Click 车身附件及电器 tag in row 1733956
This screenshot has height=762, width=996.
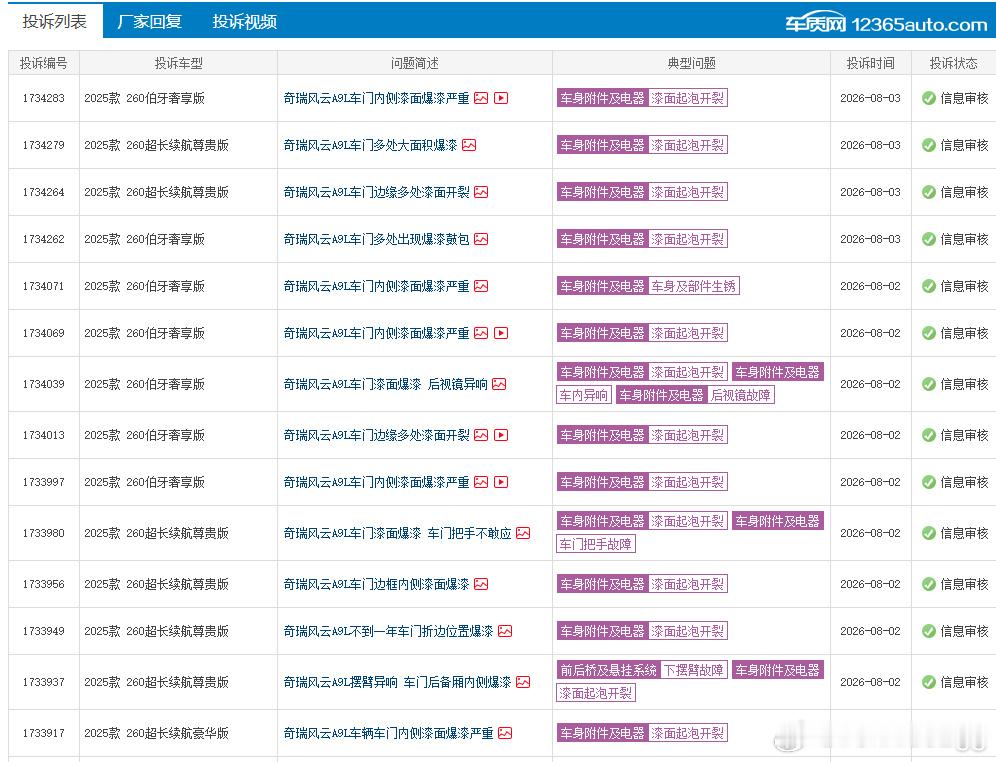coord(602,584)
